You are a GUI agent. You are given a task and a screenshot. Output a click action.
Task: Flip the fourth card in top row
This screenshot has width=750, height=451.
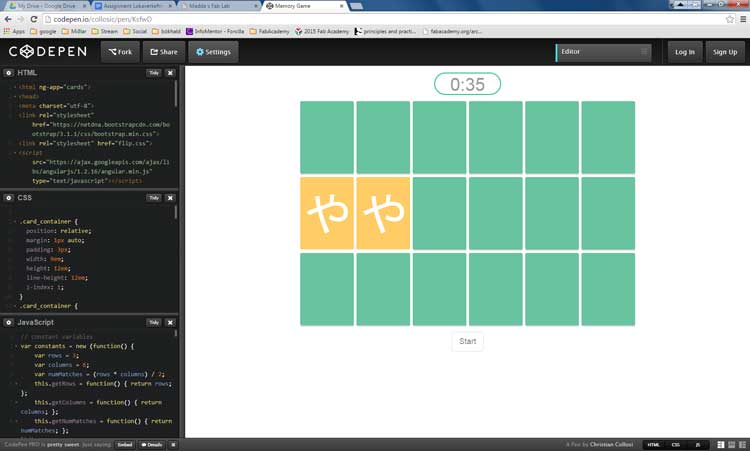(x=496, y=137)
